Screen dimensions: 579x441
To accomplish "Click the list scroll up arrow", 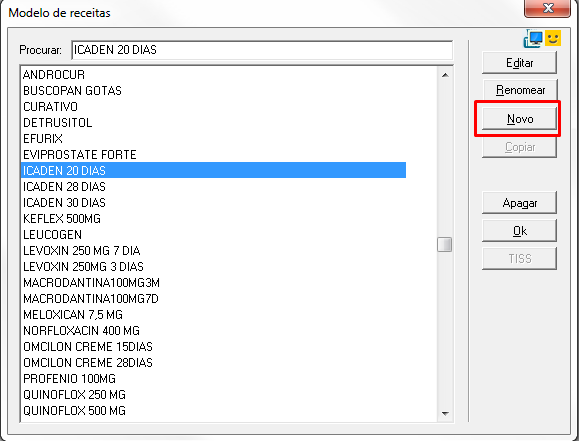I will coord(445,75).
